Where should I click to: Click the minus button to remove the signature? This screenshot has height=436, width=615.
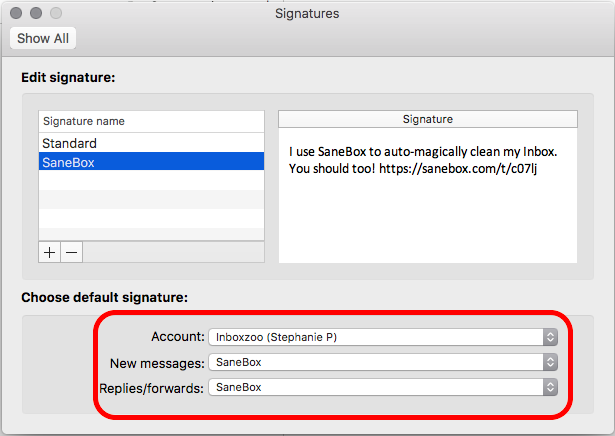(x=71, y=253)
